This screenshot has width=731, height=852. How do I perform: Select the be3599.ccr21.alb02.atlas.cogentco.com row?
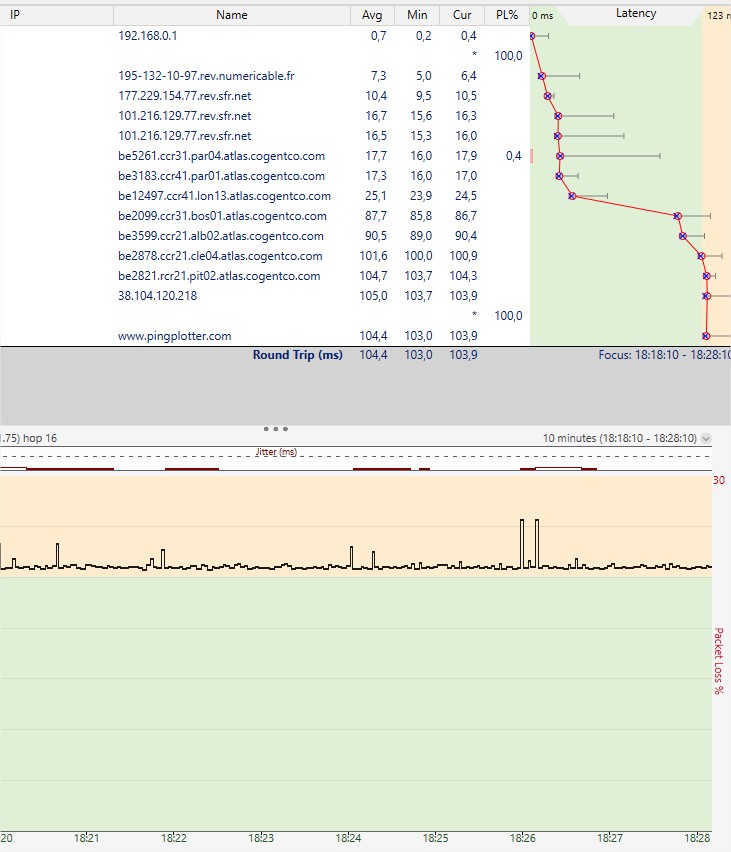pos(220,236)
